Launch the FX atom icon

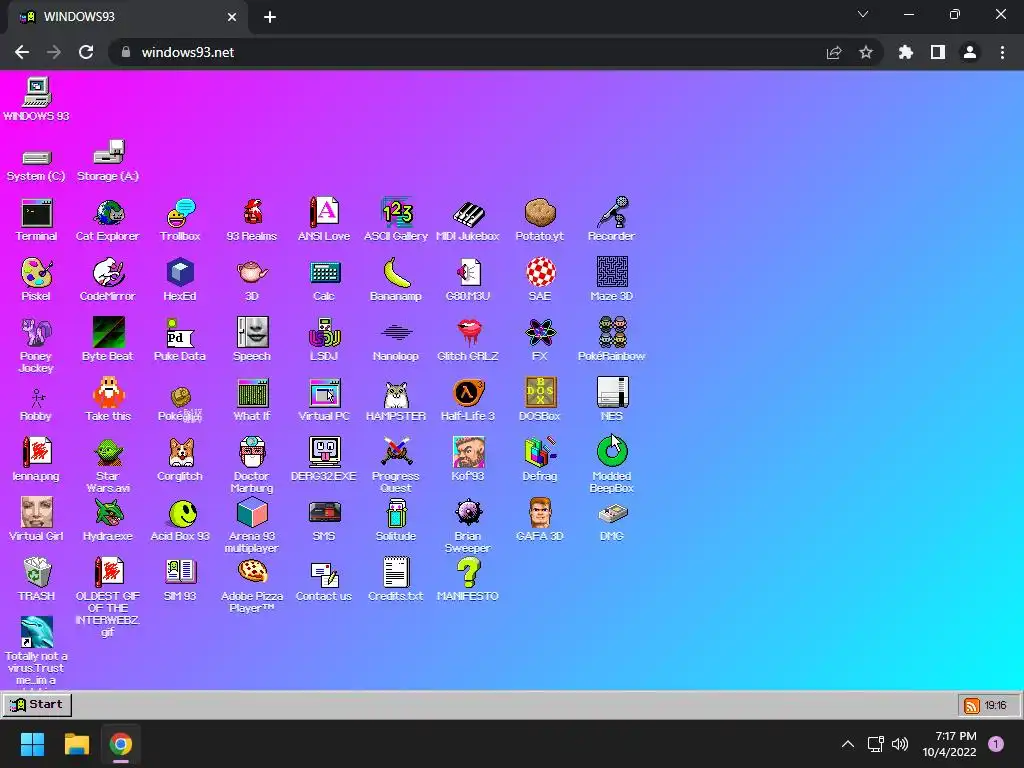pyautogui.click(x=539, y=334)
